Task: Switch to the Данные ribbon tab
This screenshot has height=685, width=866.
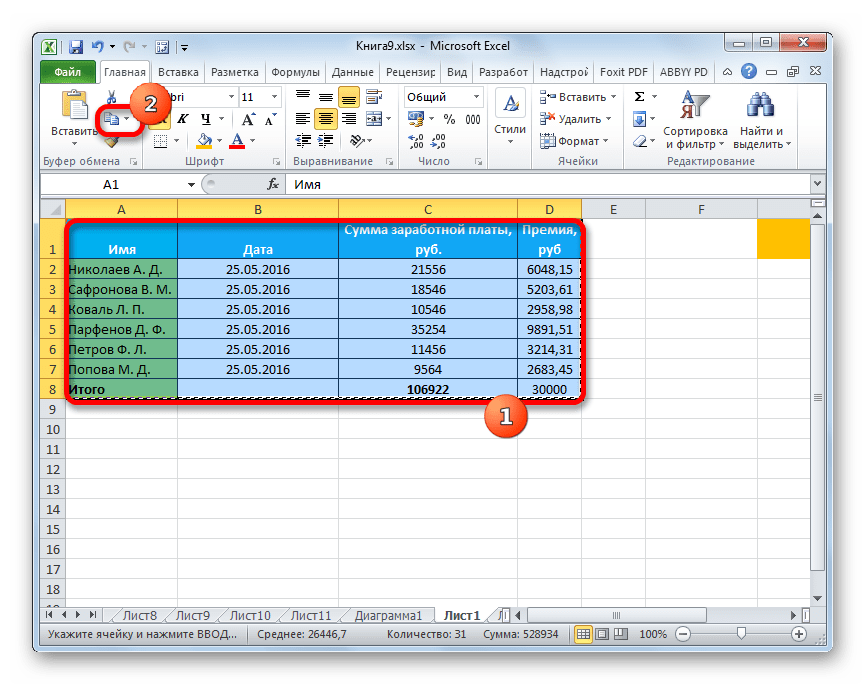Action: coord(352,72)
